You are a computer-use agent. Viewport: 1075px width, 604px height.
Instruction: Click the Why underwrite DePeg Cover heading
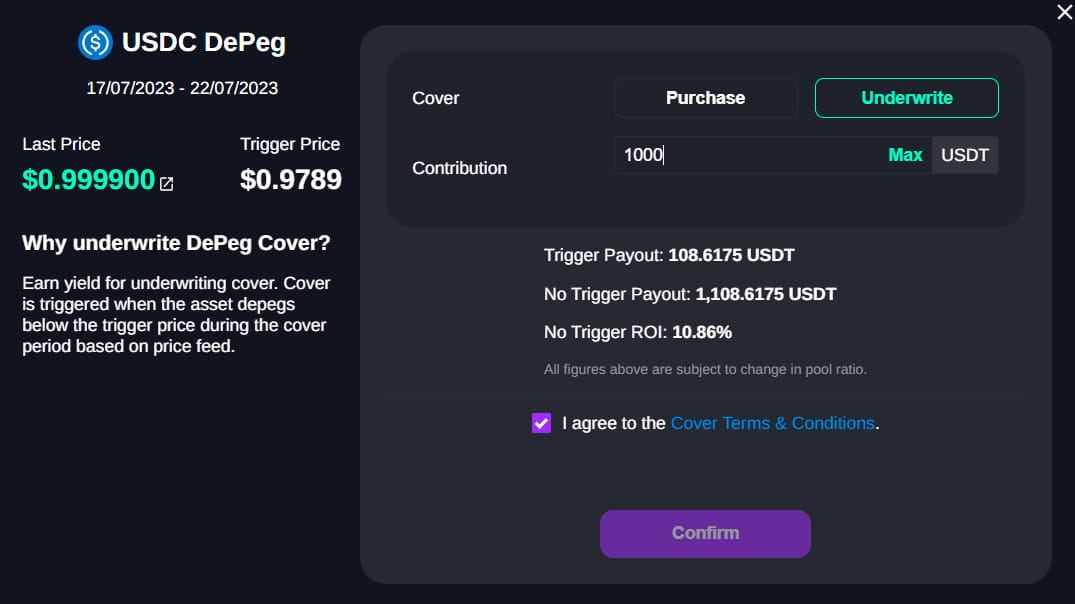point(176,243)
